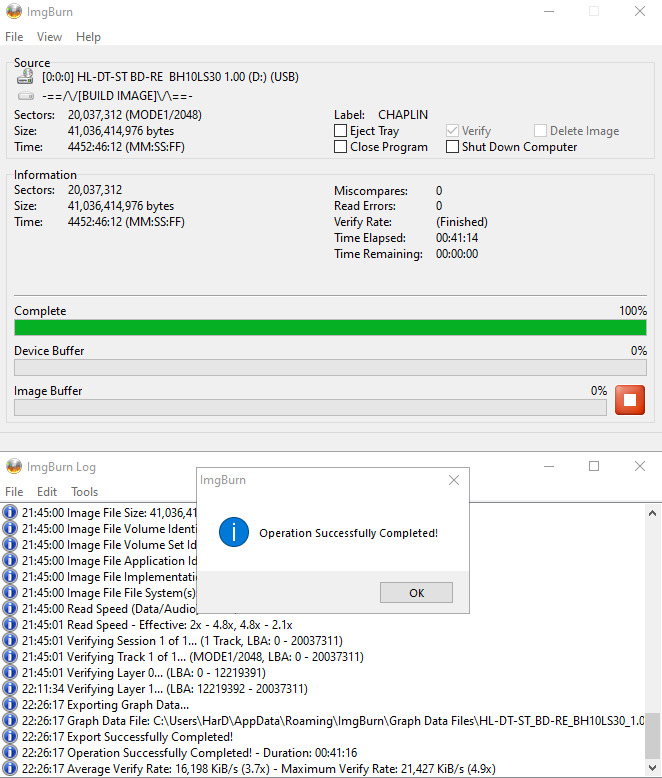Click info icon beside Verifying Session 1

9,640
